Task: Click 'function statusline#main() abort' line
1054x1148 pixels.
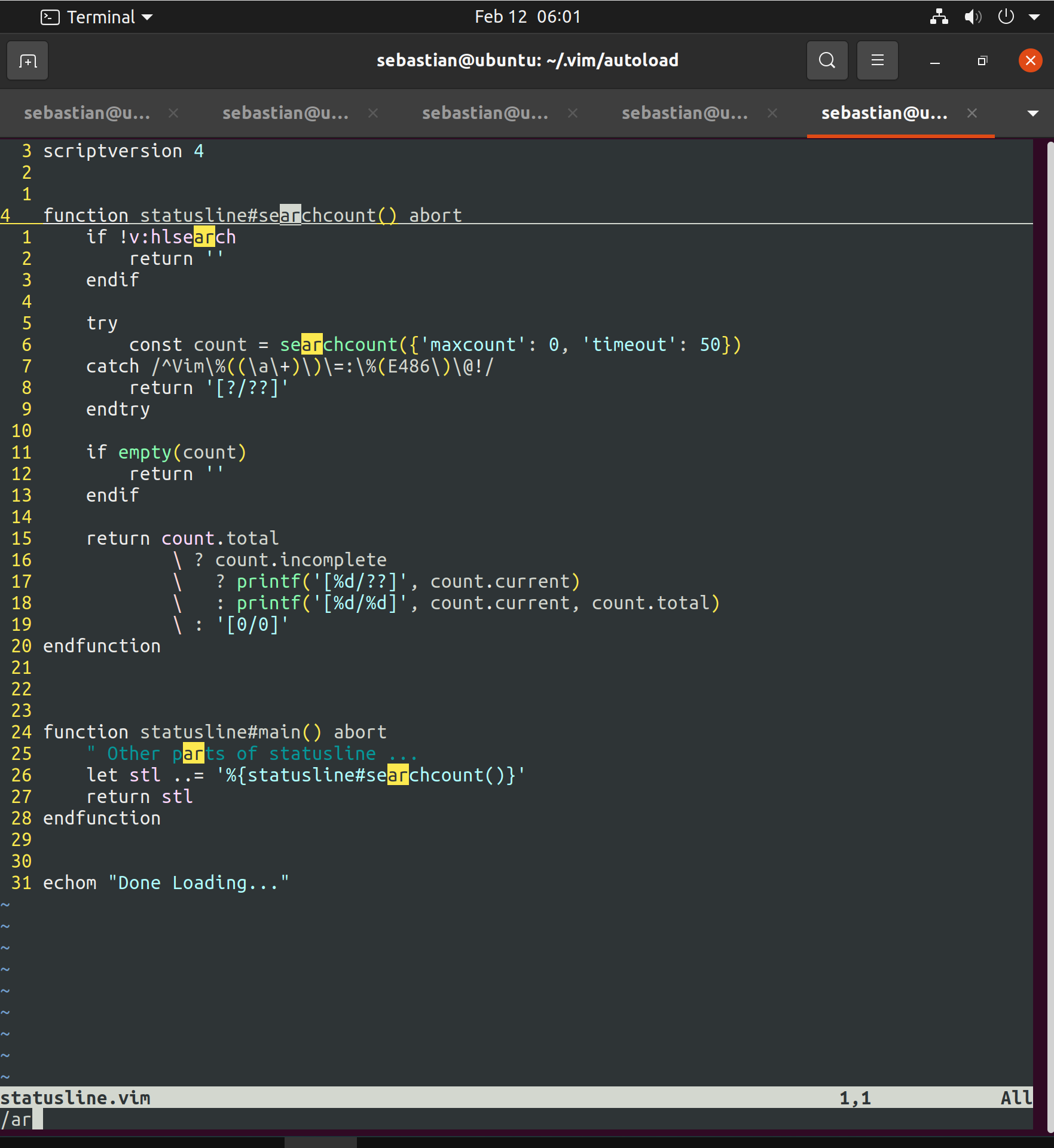Action: [215, 732]
